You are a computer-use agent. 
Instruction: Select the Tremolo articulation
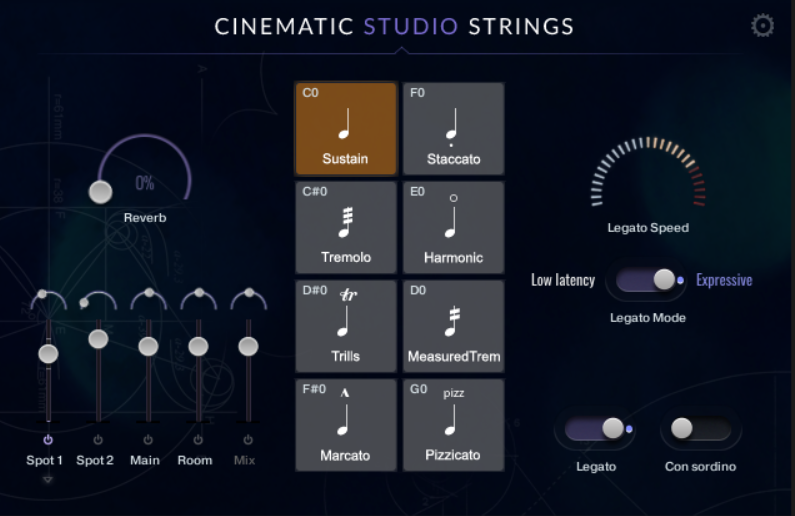pyautogui.click(x=346, y=227)
